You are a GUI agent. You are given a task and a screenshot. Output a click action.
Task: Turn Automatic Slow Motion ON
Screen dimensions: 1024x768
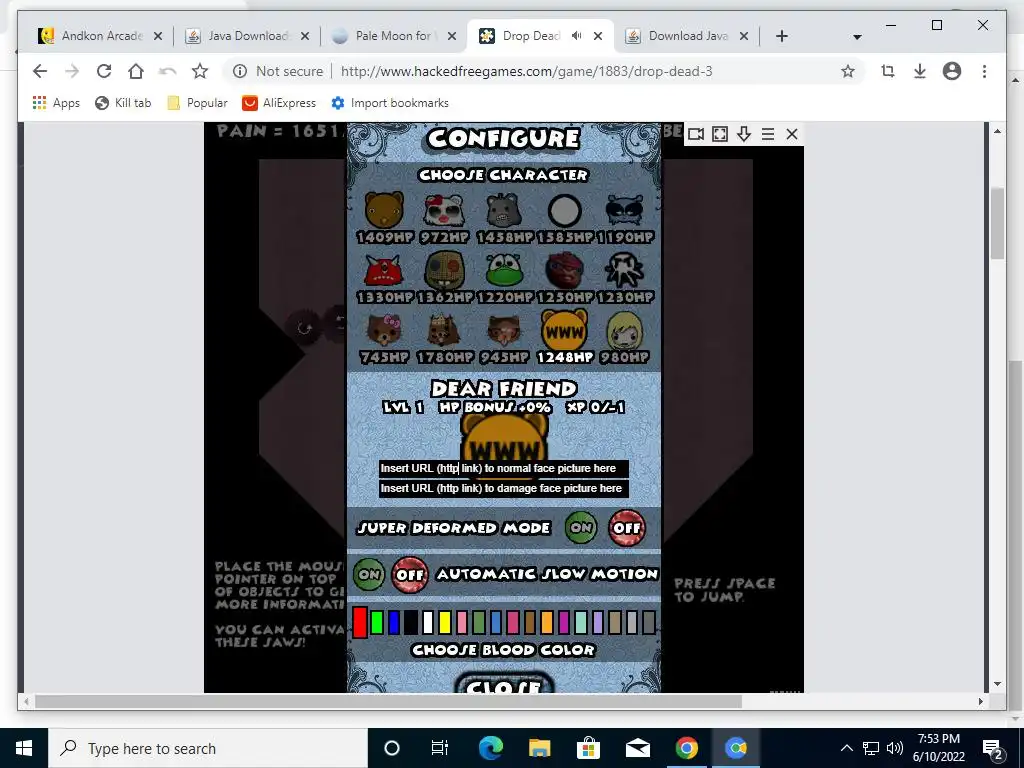(x=369, y=575)
